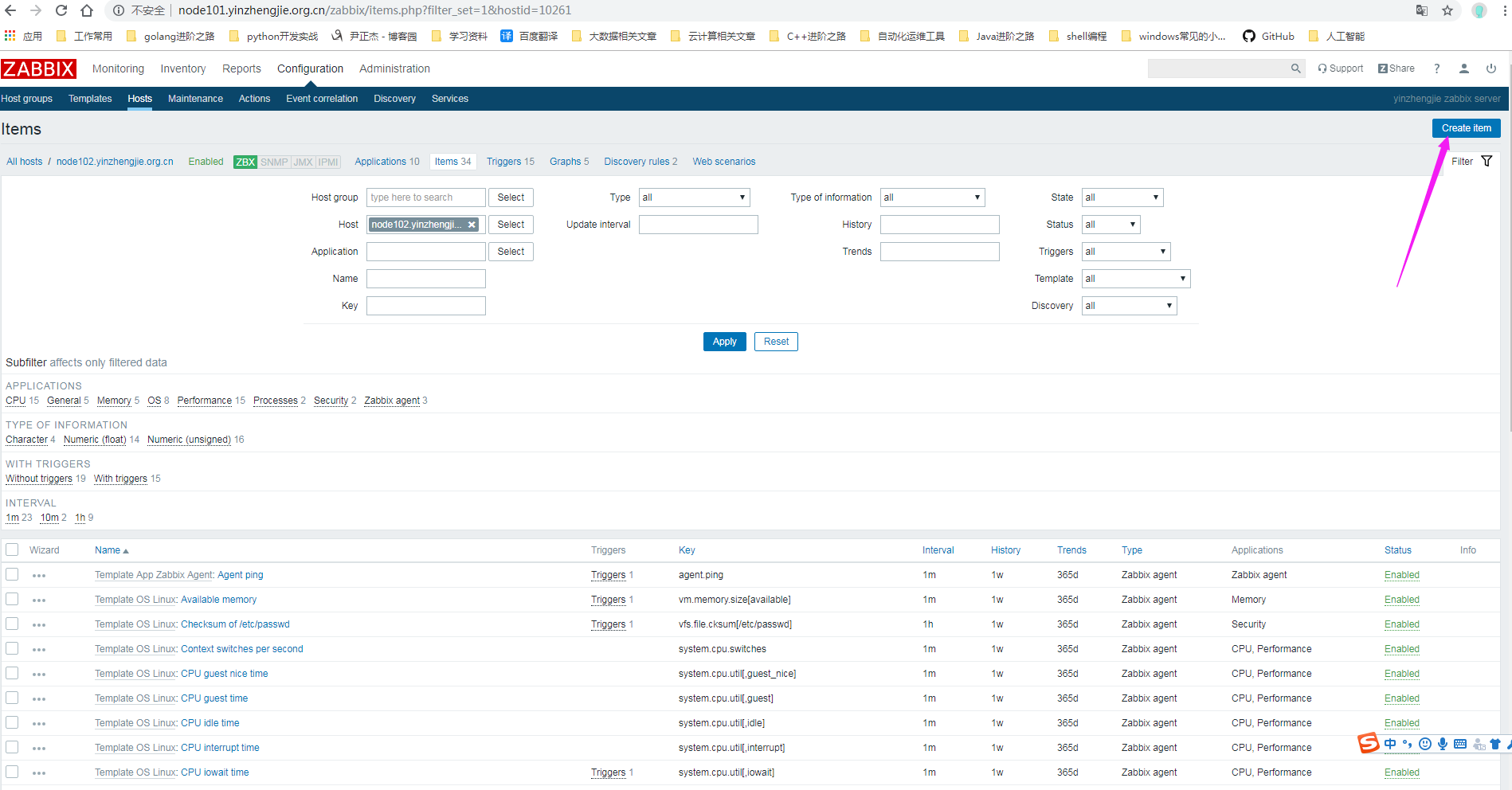
Task: Filter by CPU application subfilter
Action: pyautogui.click(x=16, y=401)
